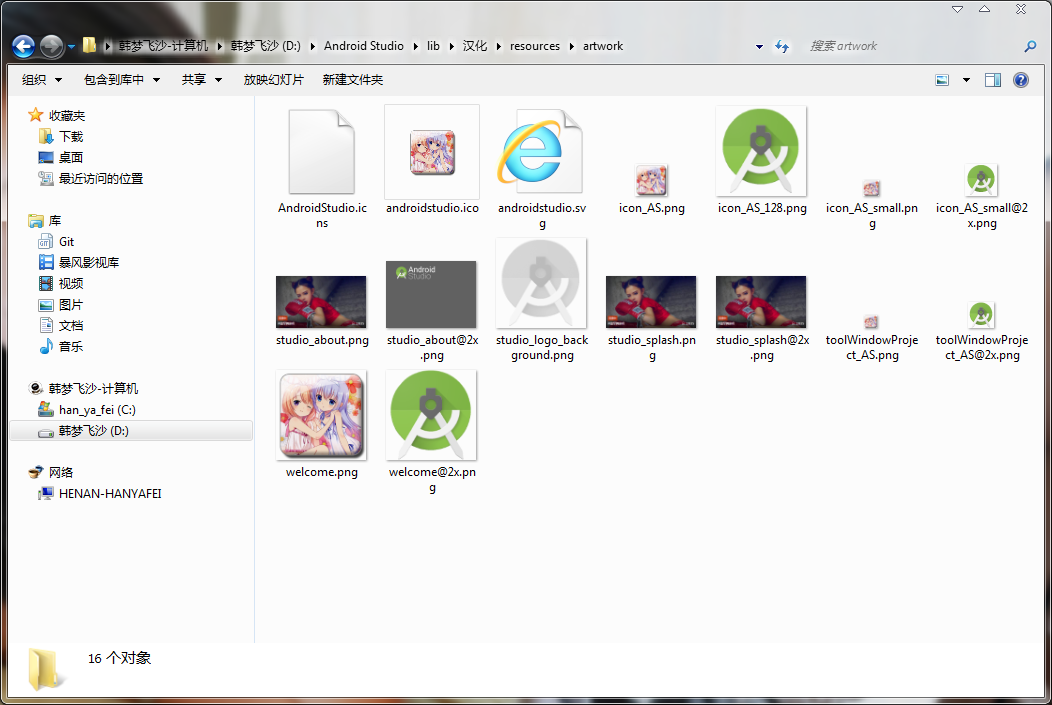Click the change view icon
This screenshot has height=705, width=1052.
[942, 80]
